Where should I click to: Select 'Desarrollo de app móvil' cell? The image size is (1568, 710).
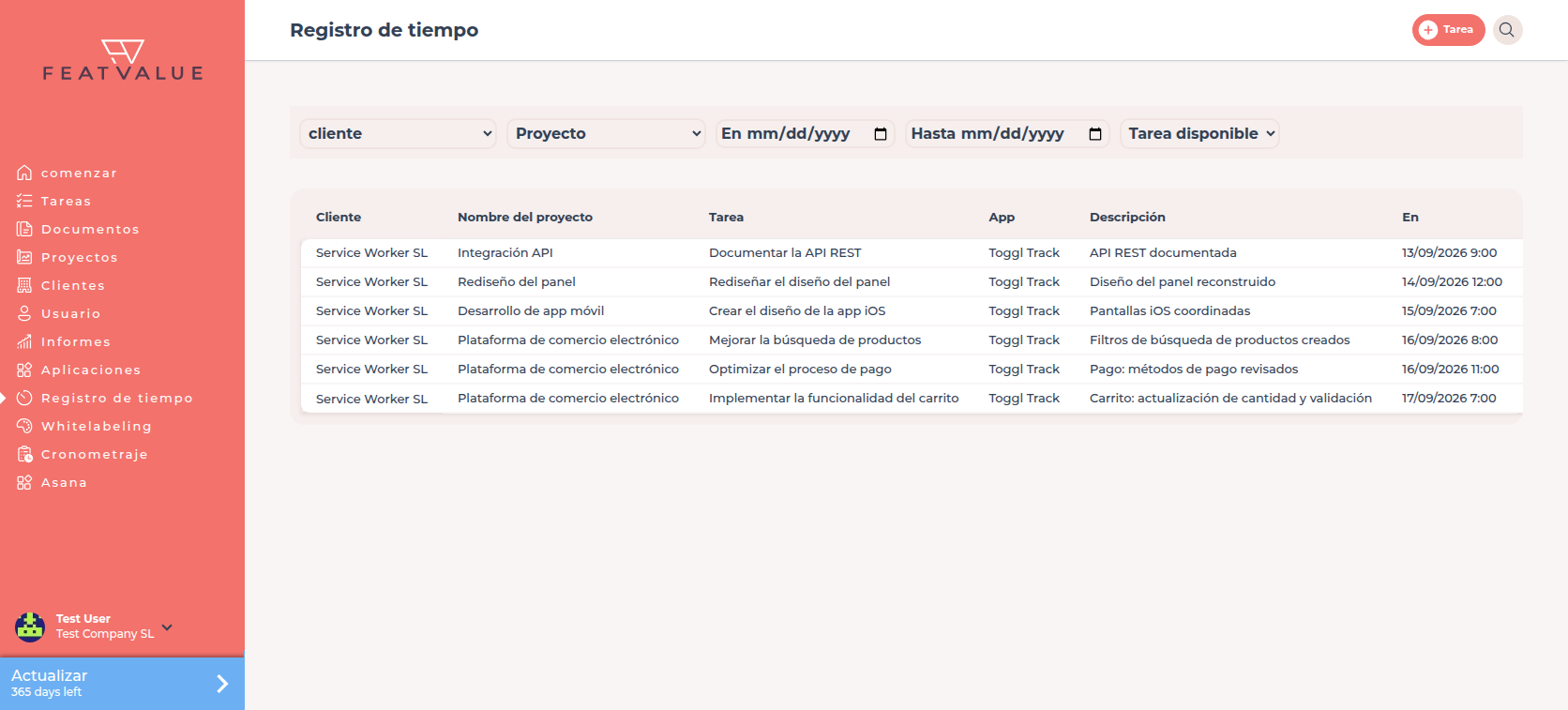point(531,310)
